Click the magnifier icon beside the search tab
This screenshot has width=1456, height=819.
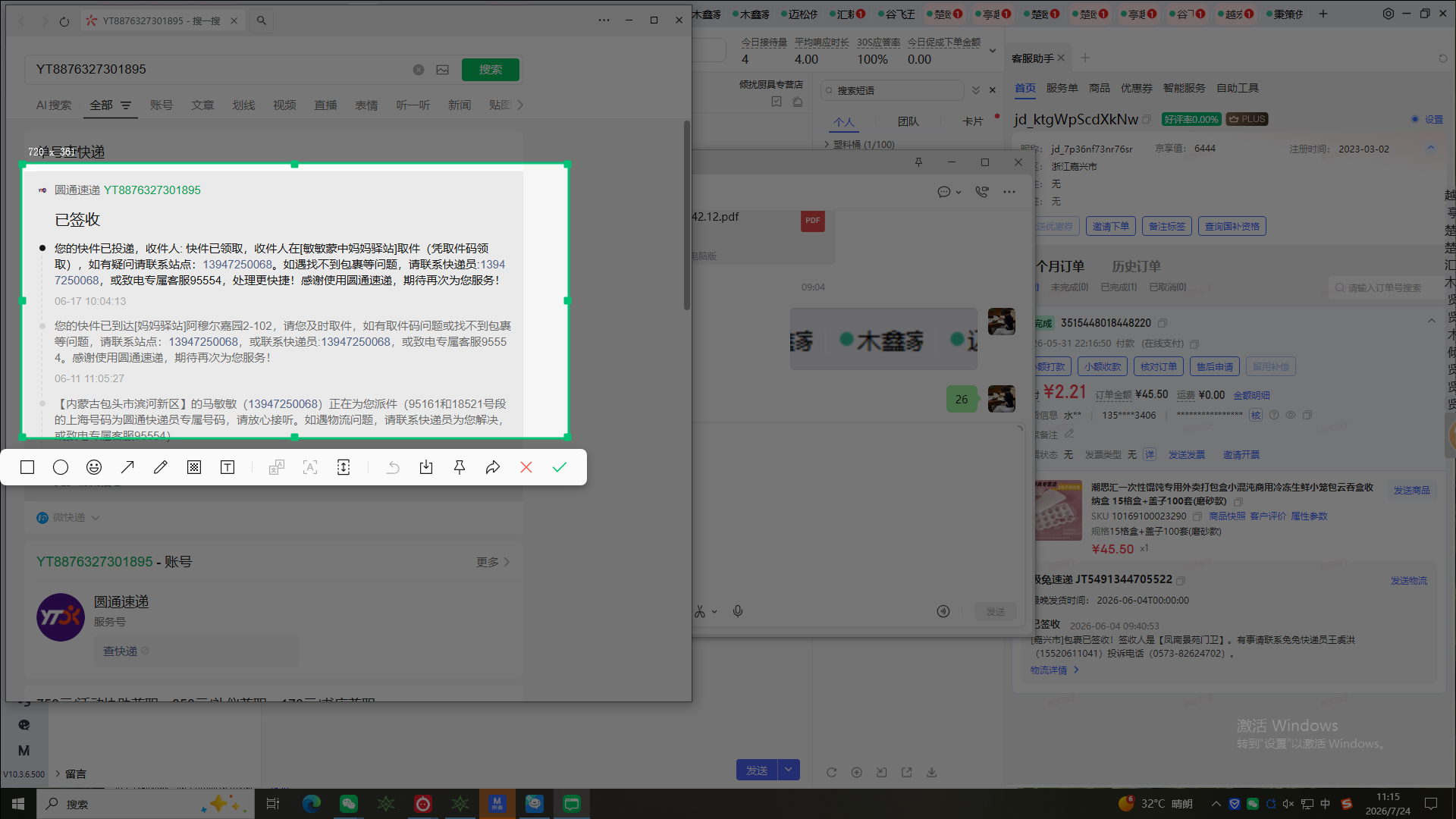262,20
